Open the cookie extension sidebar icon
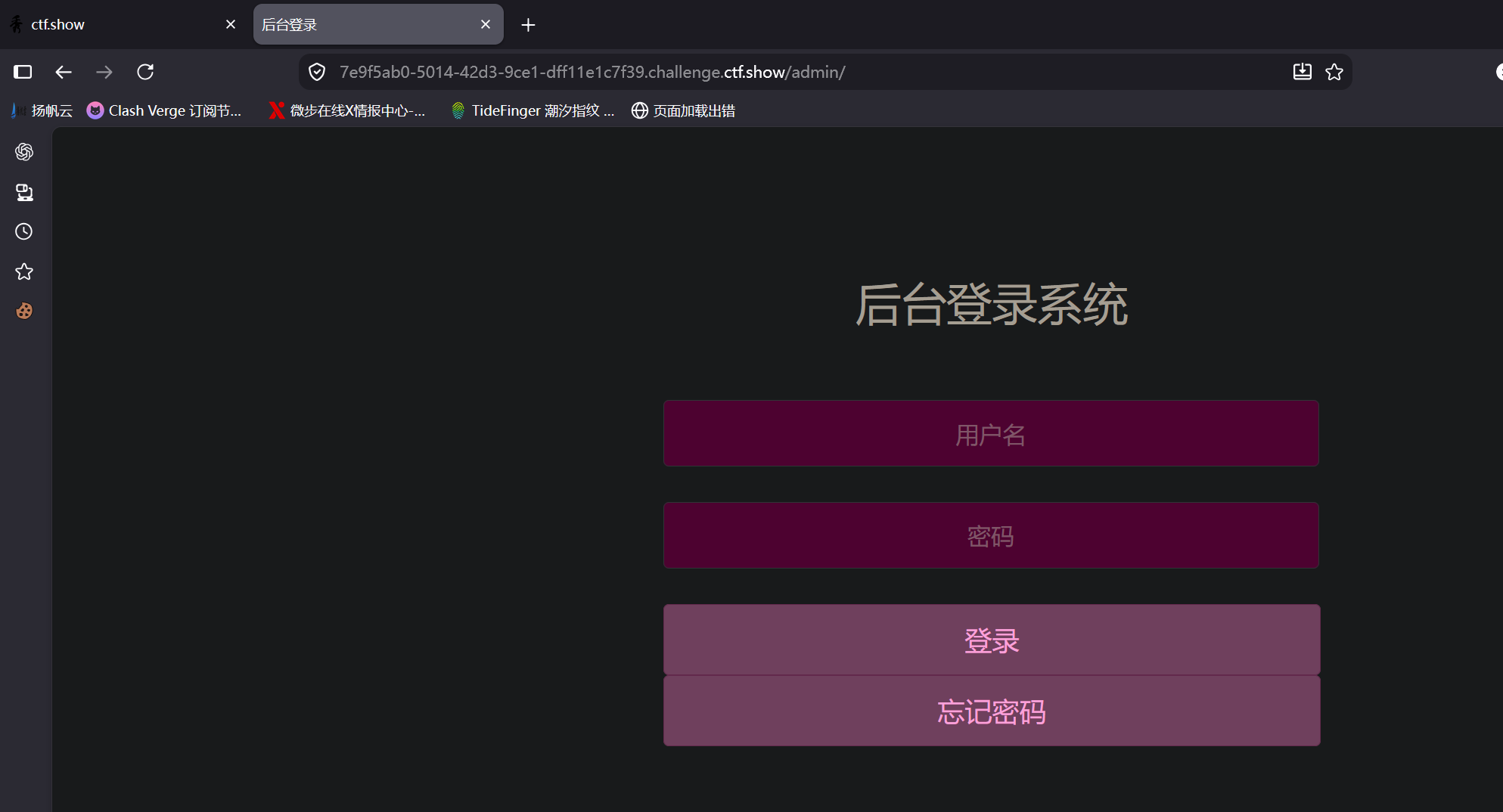Image resolution: width=1503 pixels, height=812 pixels. [x=24, y=311]
